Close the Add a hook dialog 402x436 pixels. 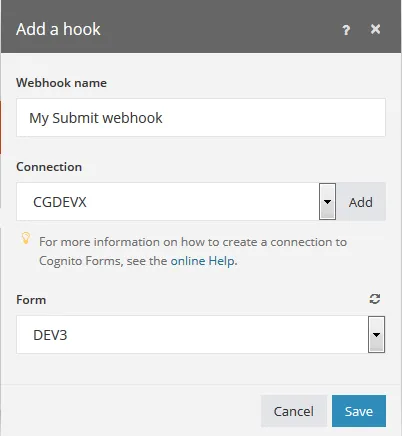coord(375,29)
